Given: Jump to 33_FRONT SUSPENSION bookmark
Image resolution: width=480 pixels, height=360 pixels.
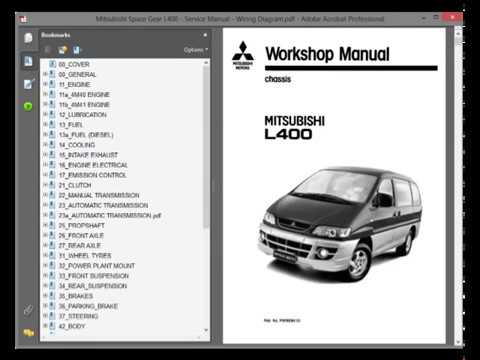Looking at the screenshot, I should click(94, 276).
